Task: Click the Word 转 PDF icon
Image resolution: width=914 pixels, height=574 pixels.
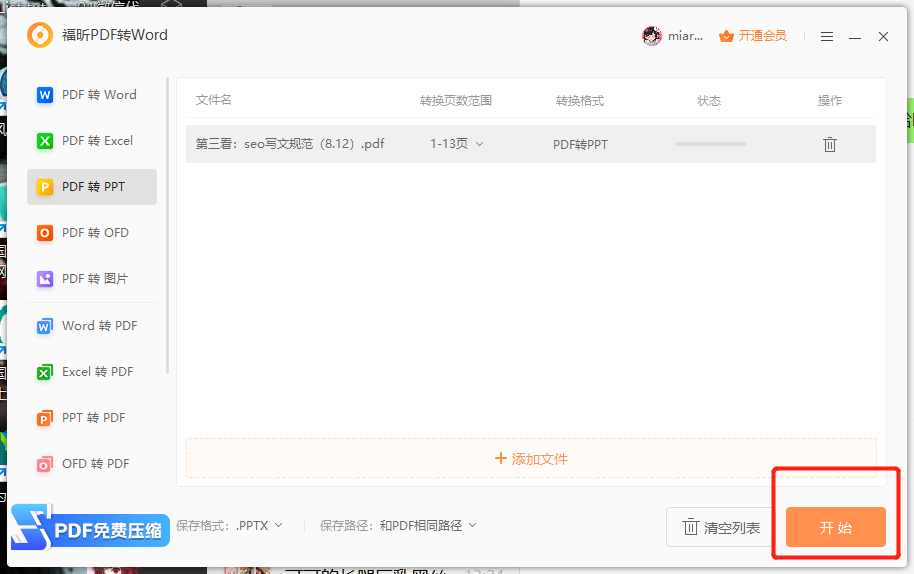Action: [x=45, y=326]
